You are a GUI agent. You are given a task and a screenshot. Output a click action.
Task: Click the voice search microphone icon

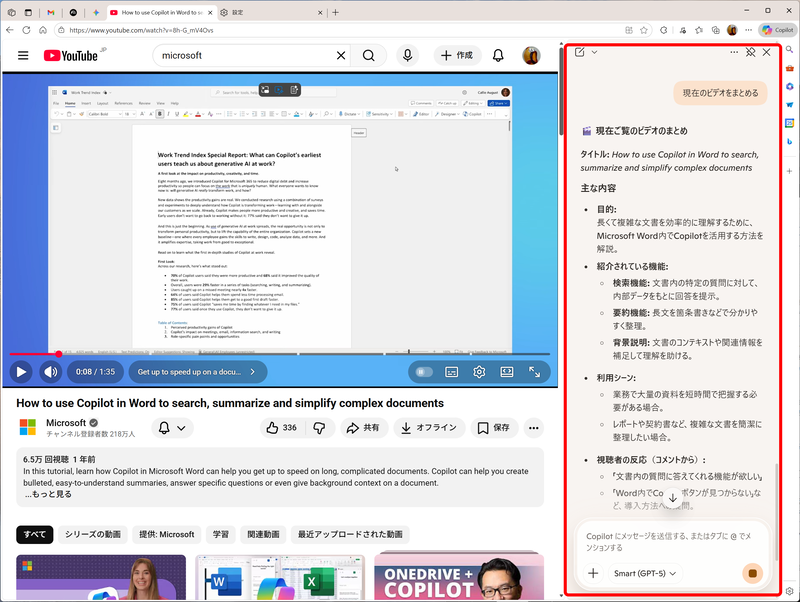coord(409,57)
